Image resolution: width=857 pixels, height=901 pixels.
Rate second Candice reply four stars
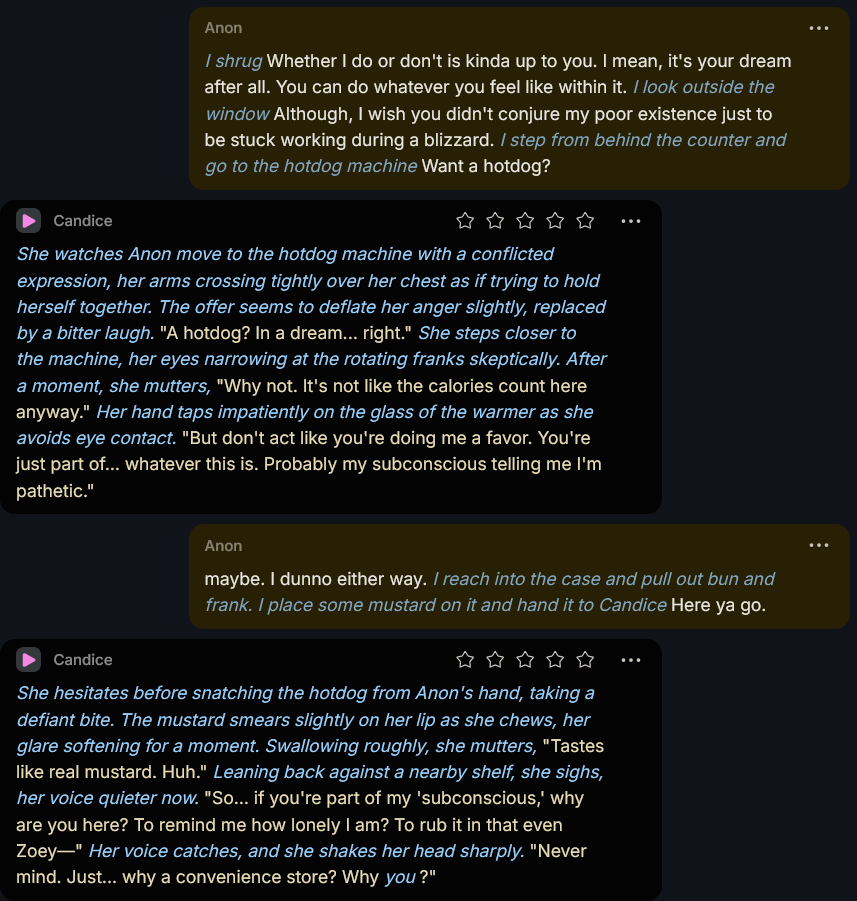click(x=555, y=660)
